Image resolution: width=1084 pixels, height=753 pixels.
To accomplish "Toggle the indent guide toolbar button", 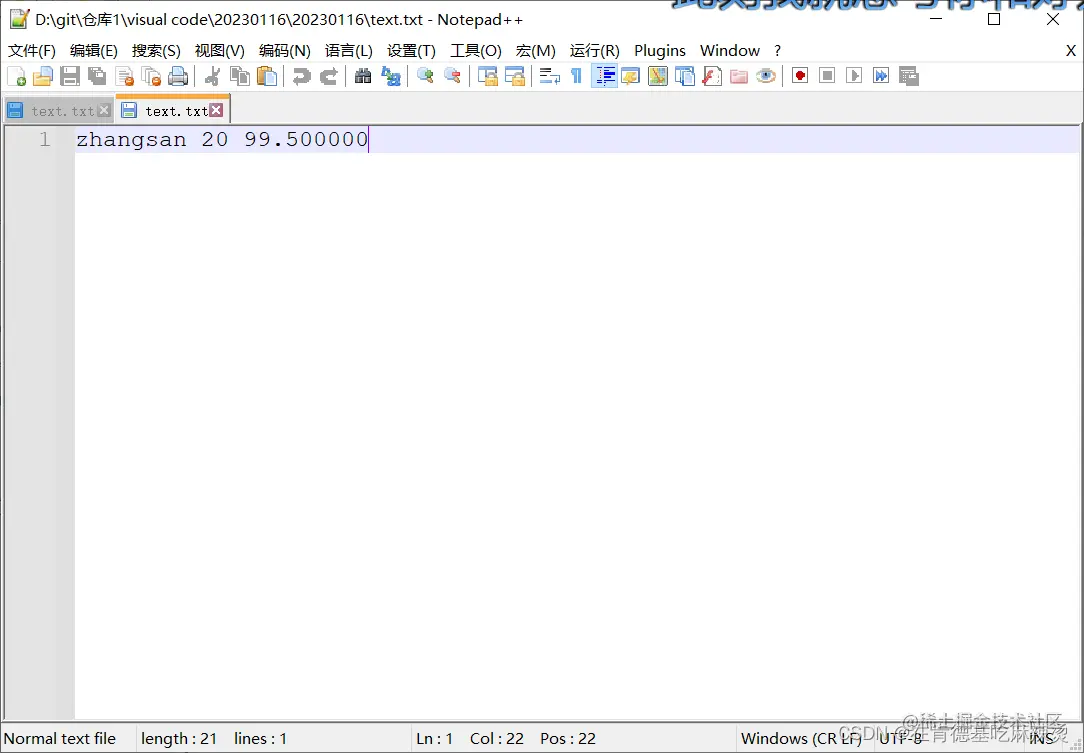I will (x=604, y=76).
